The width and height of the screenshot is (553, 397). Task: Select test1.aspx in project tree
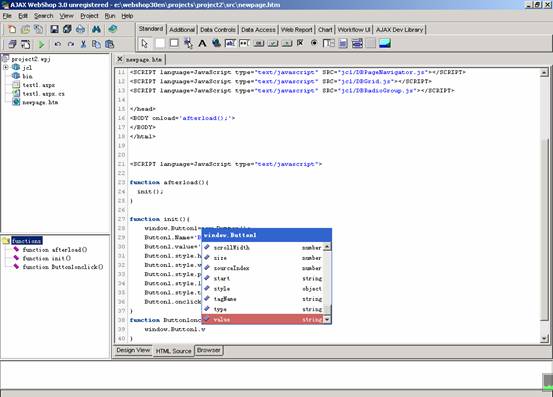tap(39, 85)
